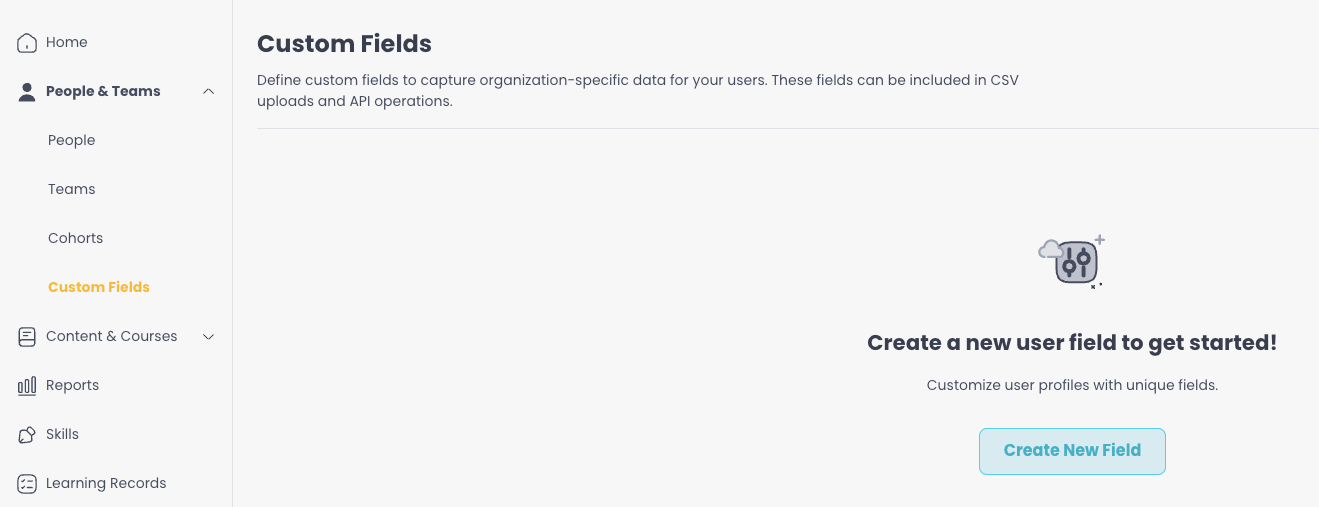Open the Teams submenu item

coord(72,190)
